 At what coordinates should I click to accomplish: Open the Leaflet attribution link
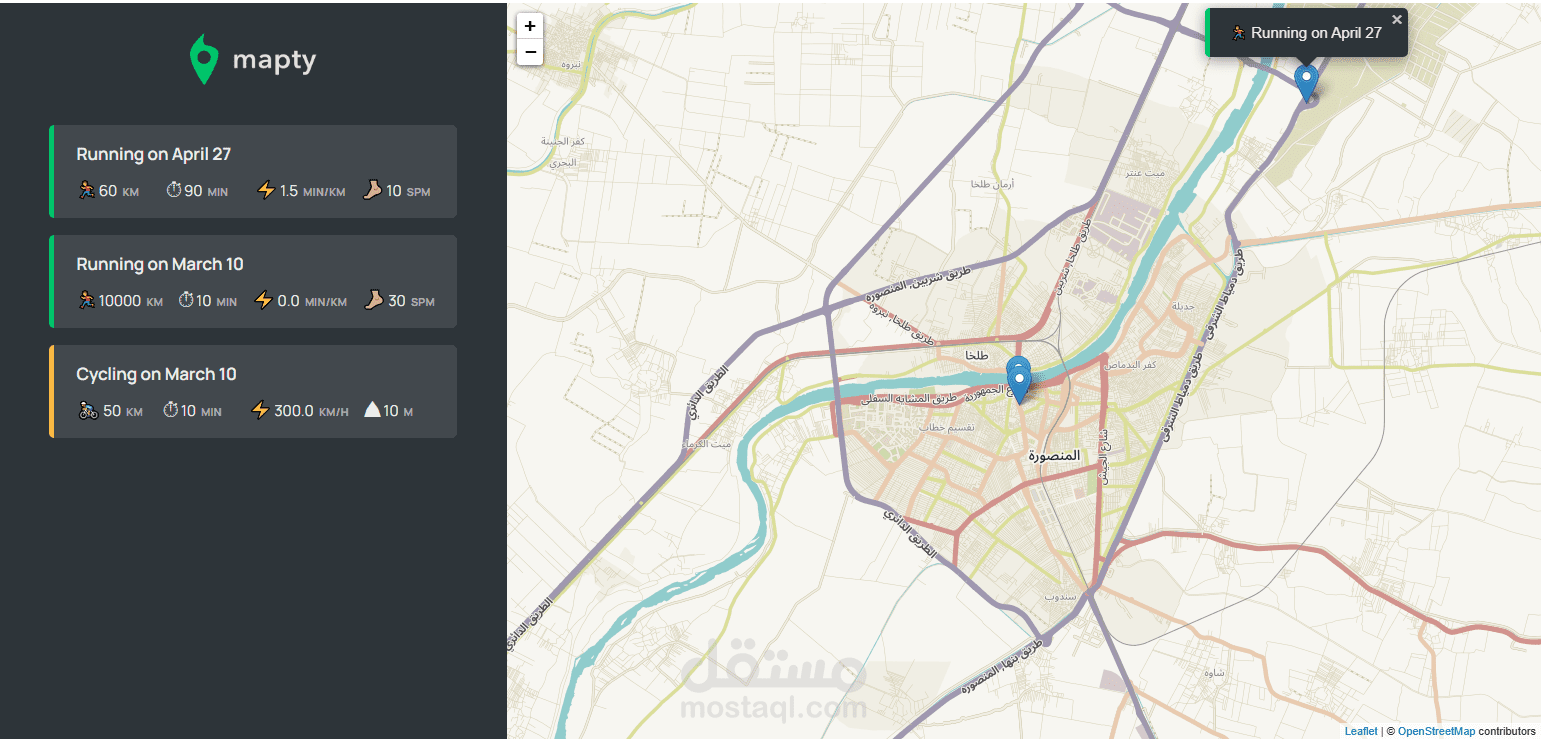pos(1360,731)
